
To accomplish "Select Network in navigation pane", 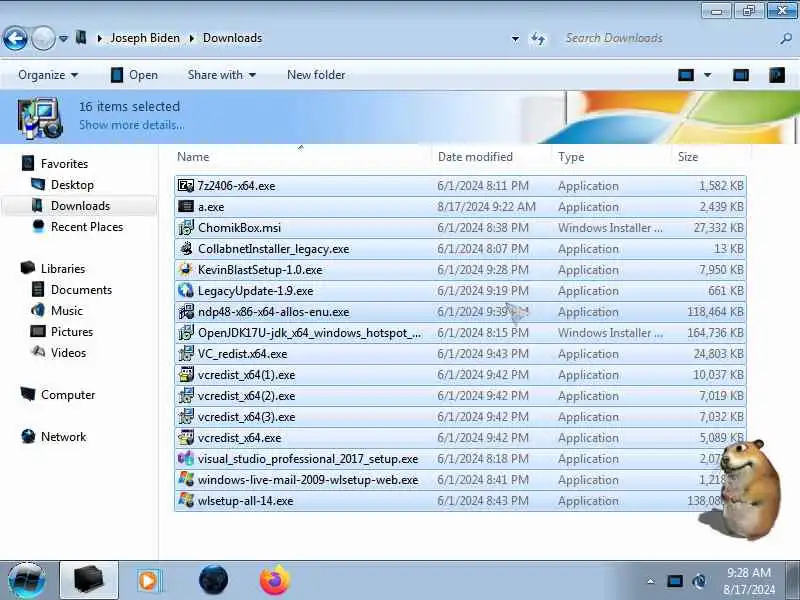I will click(63, 437).
